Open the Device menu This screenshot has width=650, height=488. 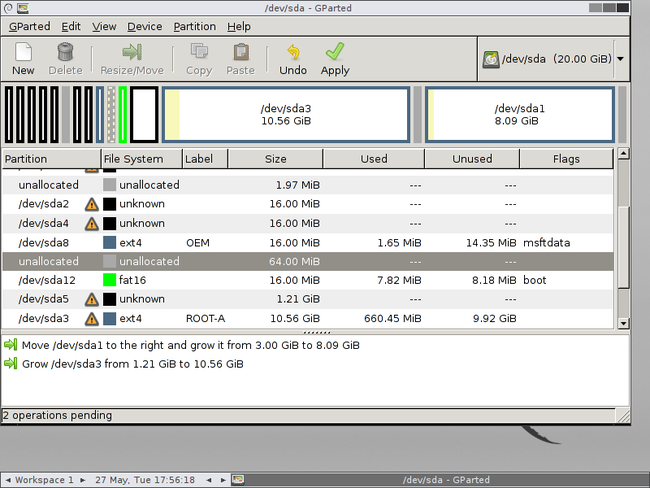point(144,27)
